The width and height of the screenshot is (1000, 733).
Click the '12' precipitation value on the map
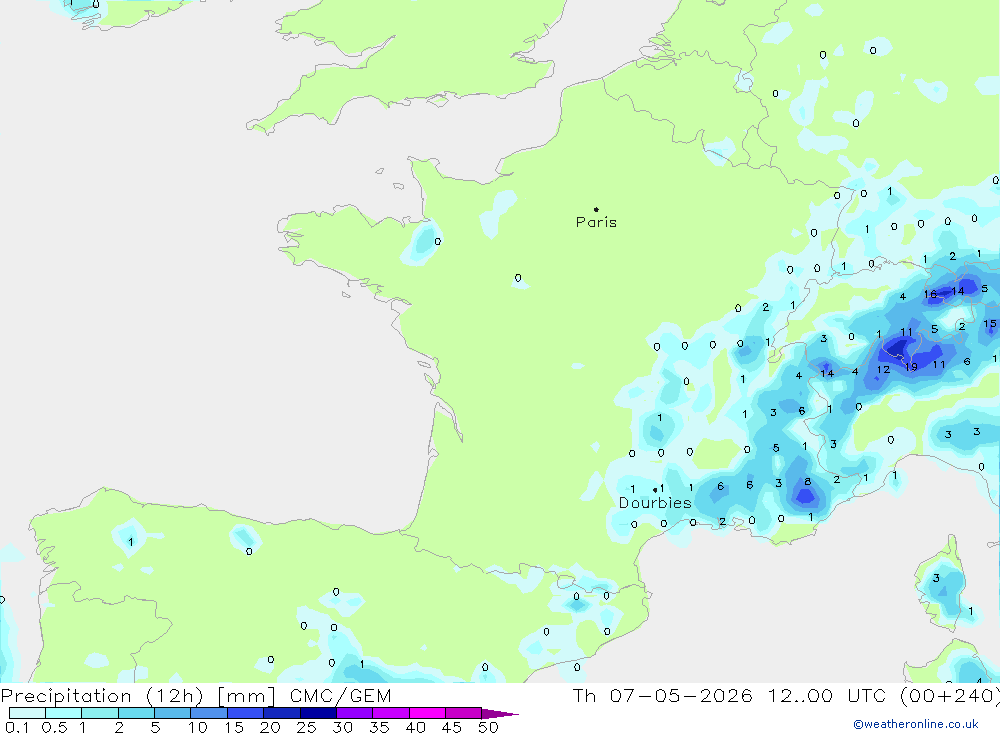pyautogui.click(x=883, y=369)
